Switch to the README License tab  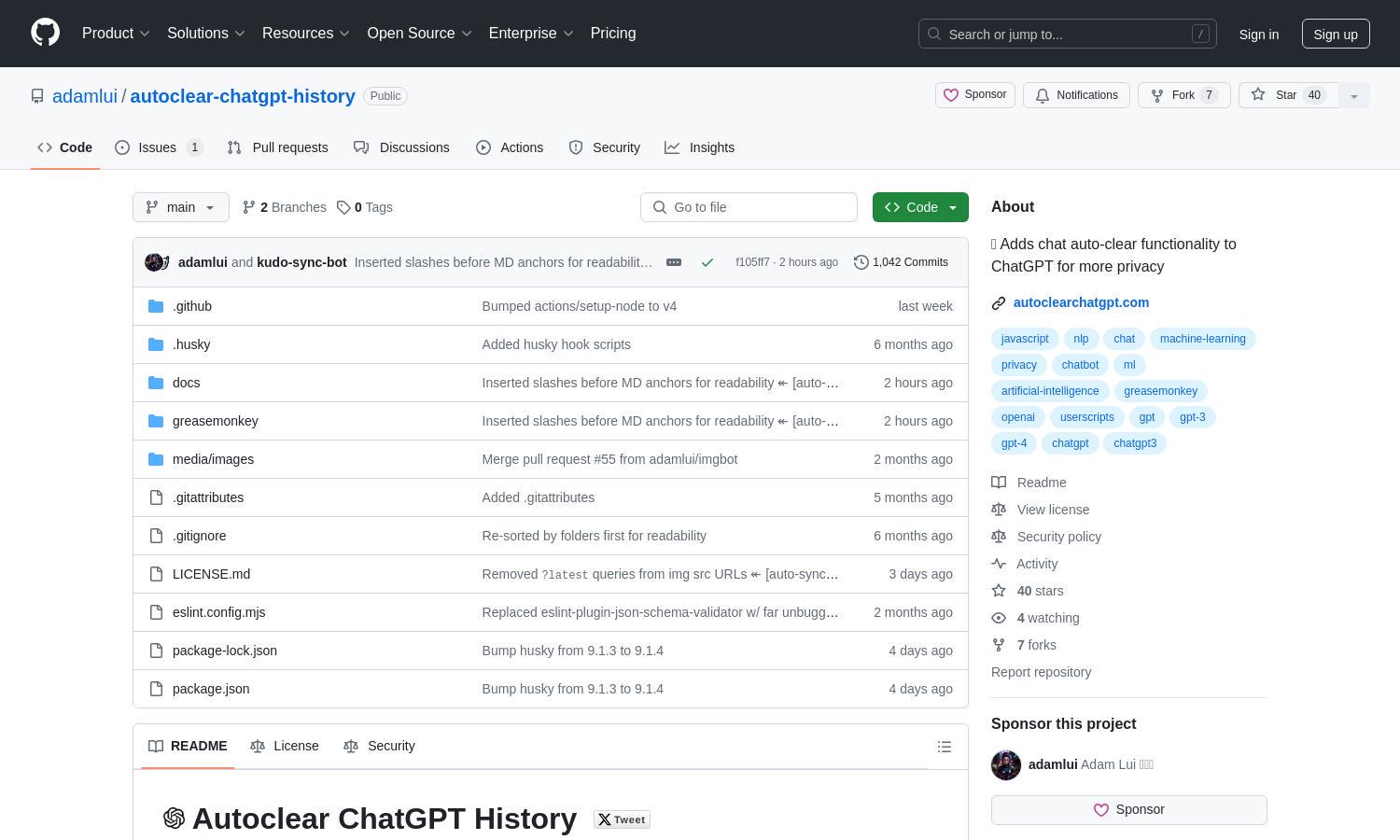point(285,746)
